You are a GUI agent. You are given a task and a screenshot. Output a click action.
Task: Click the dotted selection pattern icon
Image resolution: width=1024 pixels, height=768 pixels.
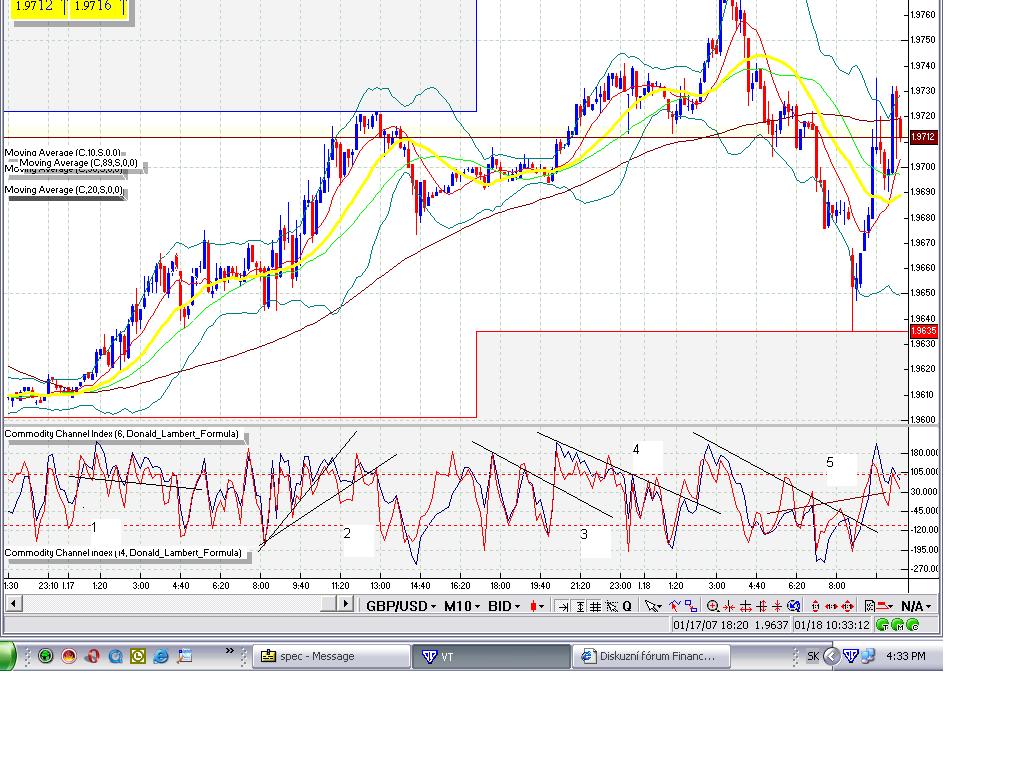(x=611, y=607)
